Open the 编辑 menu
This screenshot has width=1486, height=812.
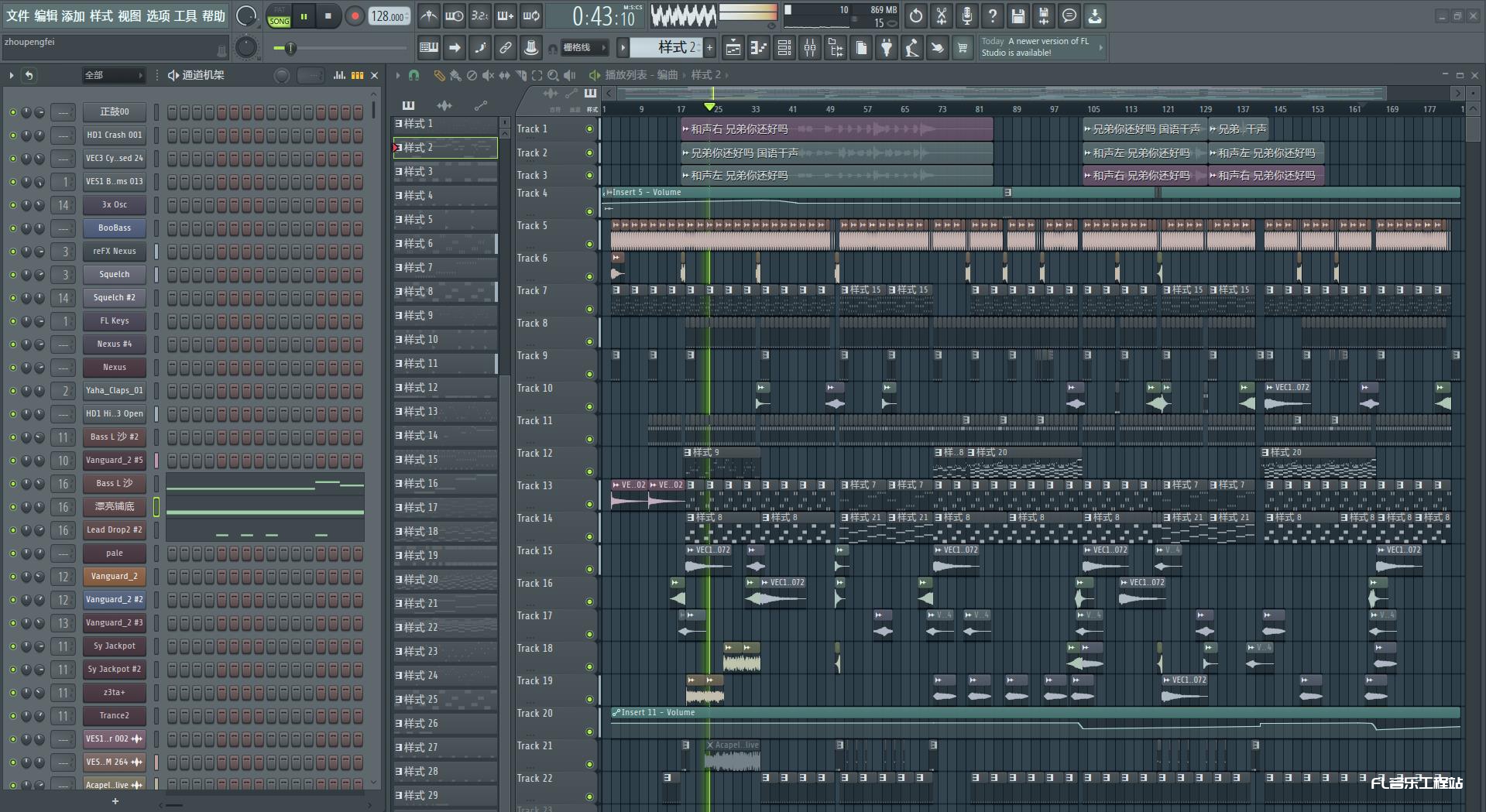(x=46, y=15)
